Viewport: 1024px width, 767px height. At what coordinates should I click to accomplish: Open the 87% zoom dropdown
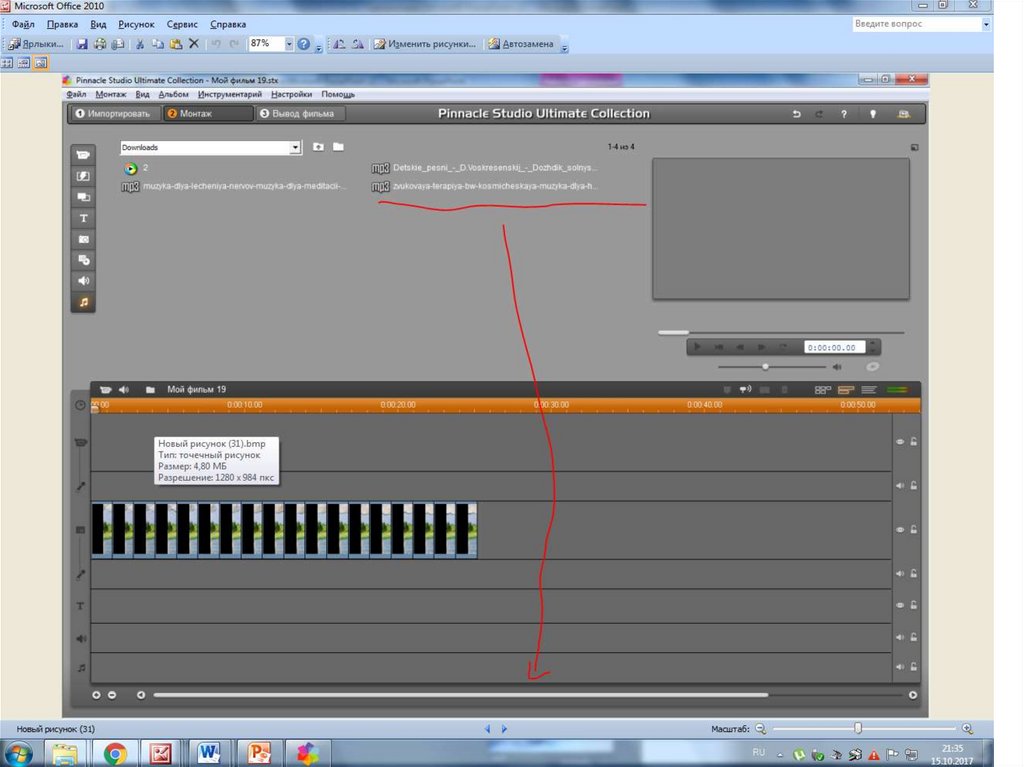(x=289, y=44)
